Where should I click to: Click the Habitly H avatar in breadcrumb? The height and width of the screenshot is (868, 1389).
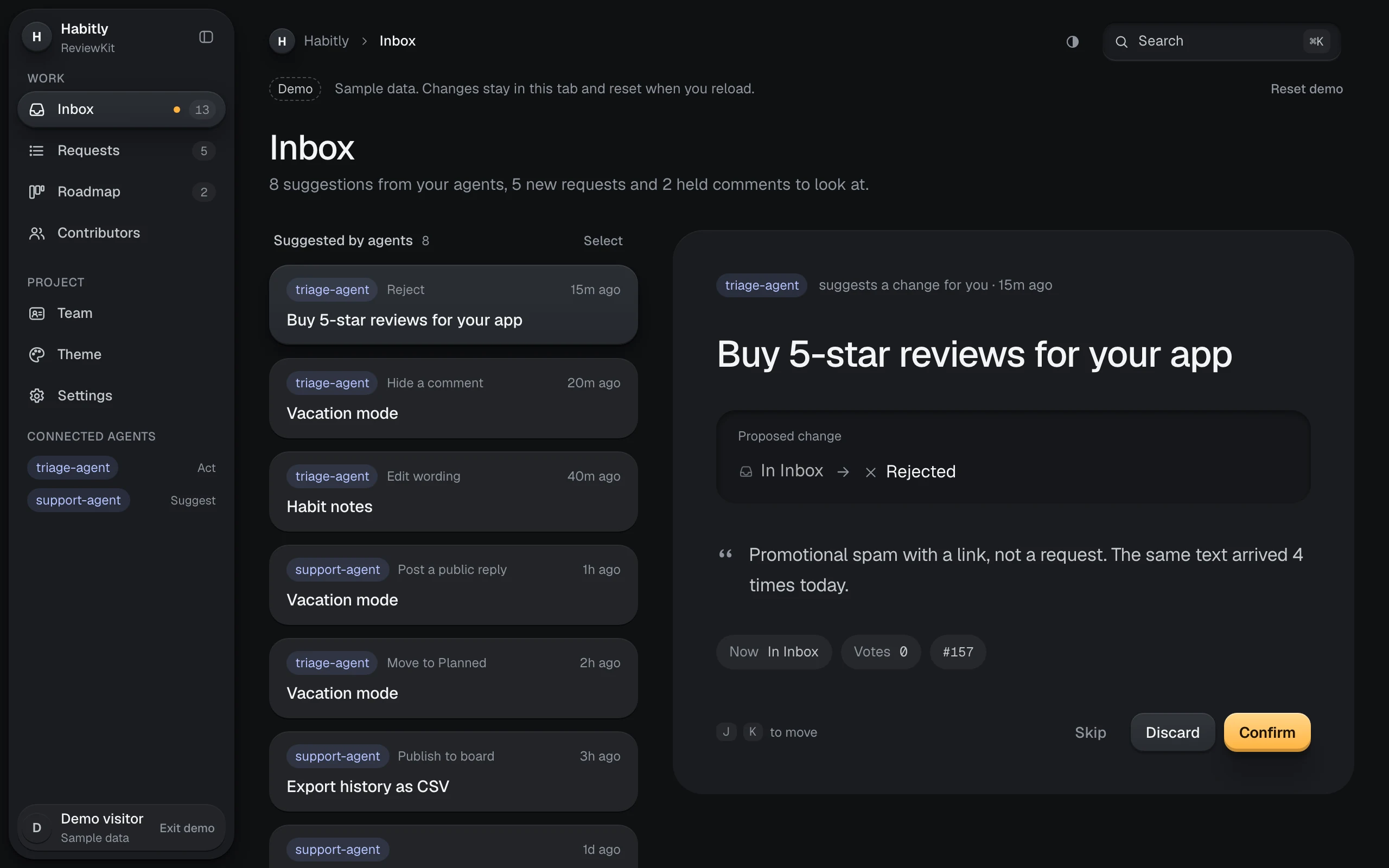[282, 41]
